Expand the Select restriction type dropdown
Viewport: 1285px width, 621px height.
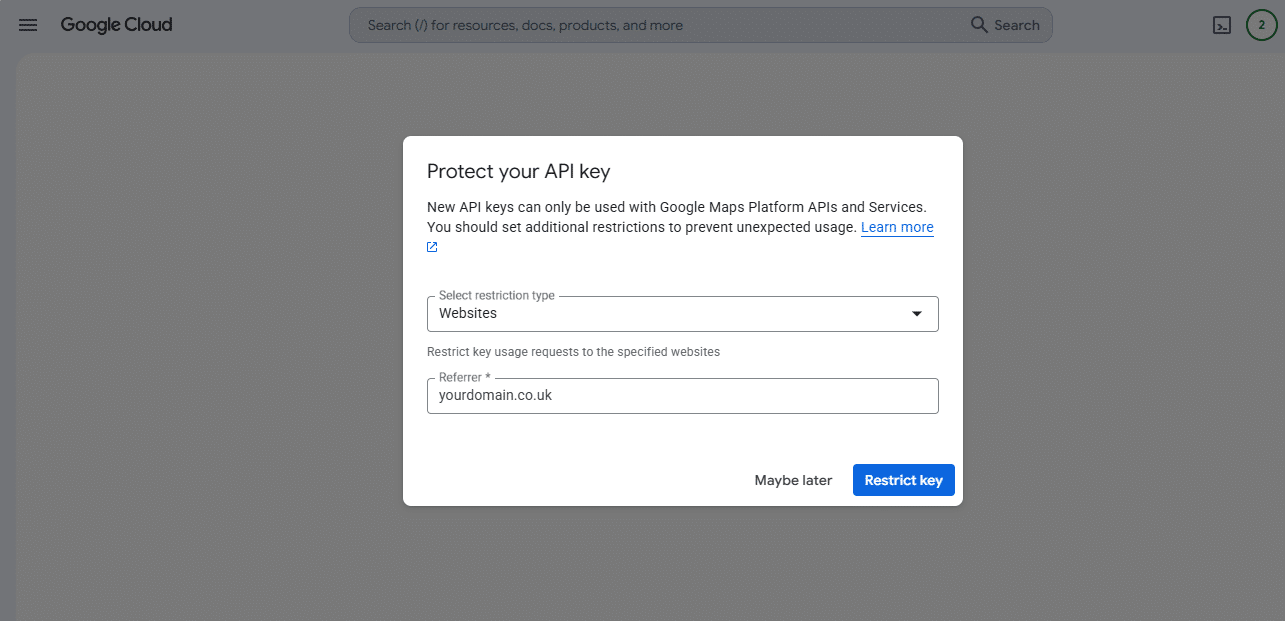[x=682, y=313]
